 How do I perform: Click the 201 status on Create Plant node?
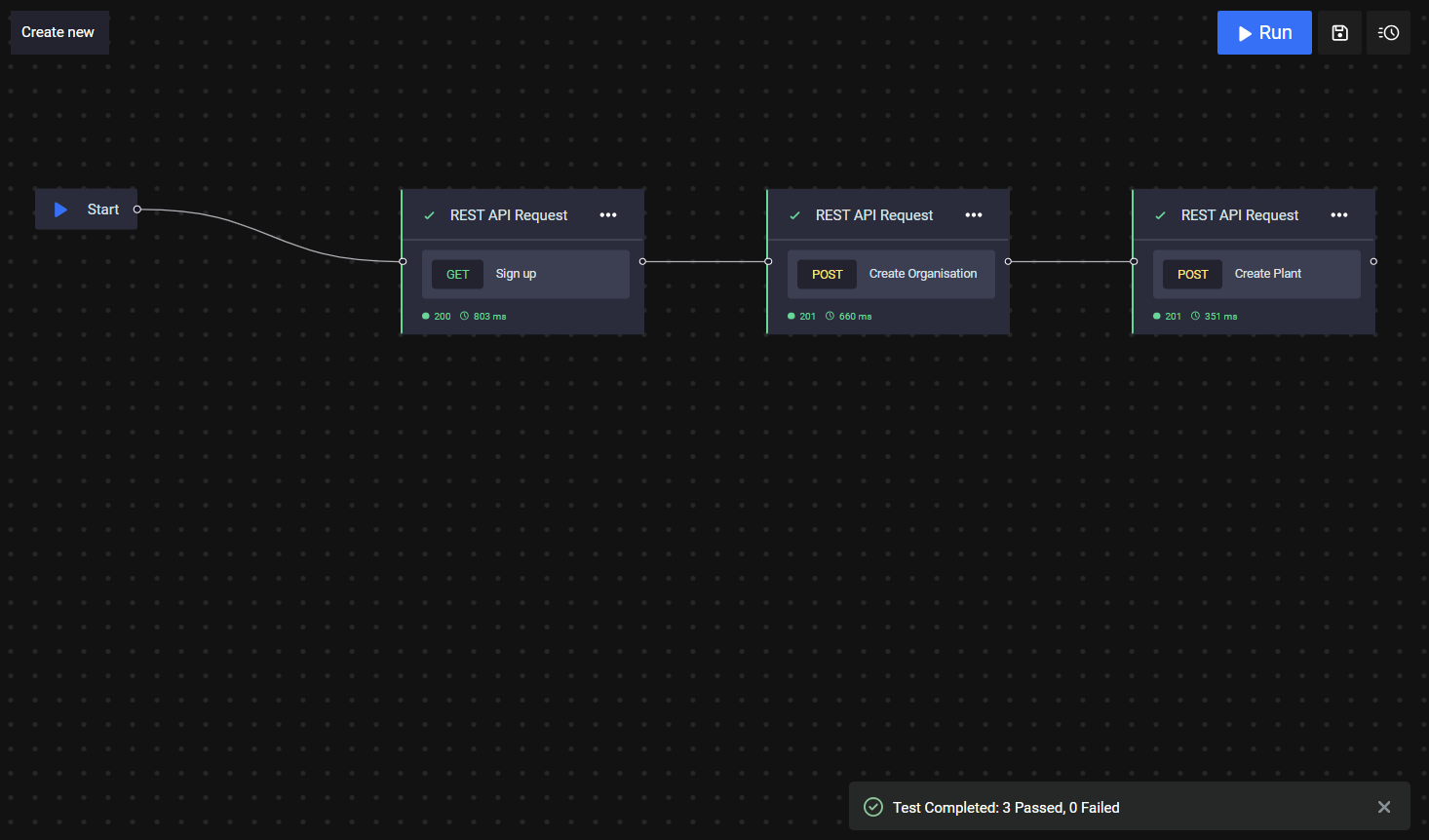pos(1173,317)
